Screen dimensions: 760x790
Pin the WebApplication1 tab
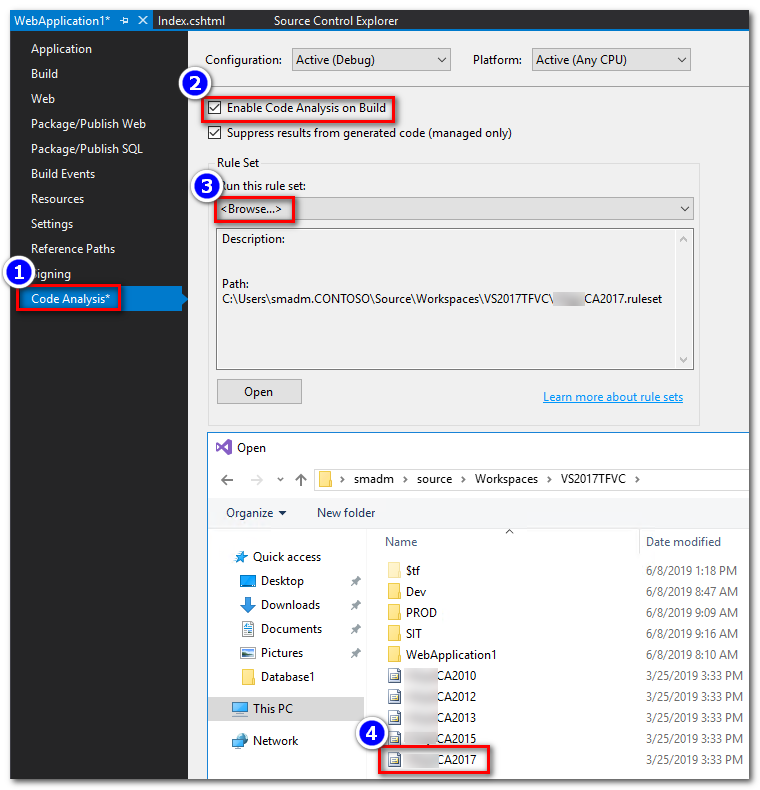[x=124, y=21]
